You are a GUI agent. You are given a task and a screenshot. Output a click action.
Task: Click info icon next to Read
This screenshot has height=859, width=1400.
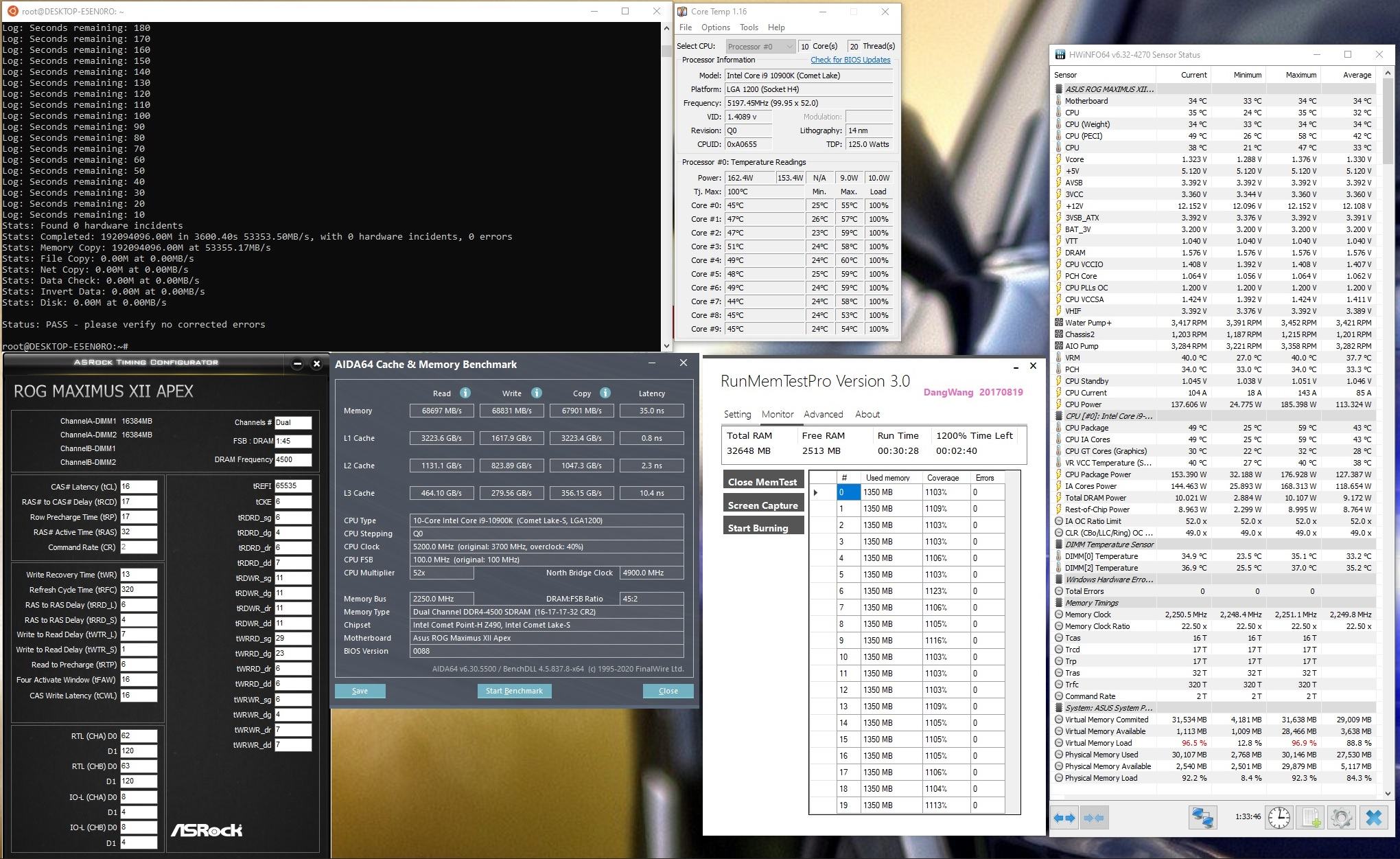pos(465,393)
